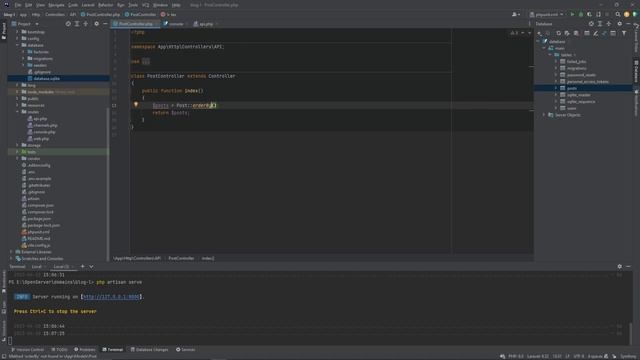Image resolution: width=640 pixels, height=360 pixels.
Task: Click the Run with Coverage icon
Action: [x=589, y=14]
